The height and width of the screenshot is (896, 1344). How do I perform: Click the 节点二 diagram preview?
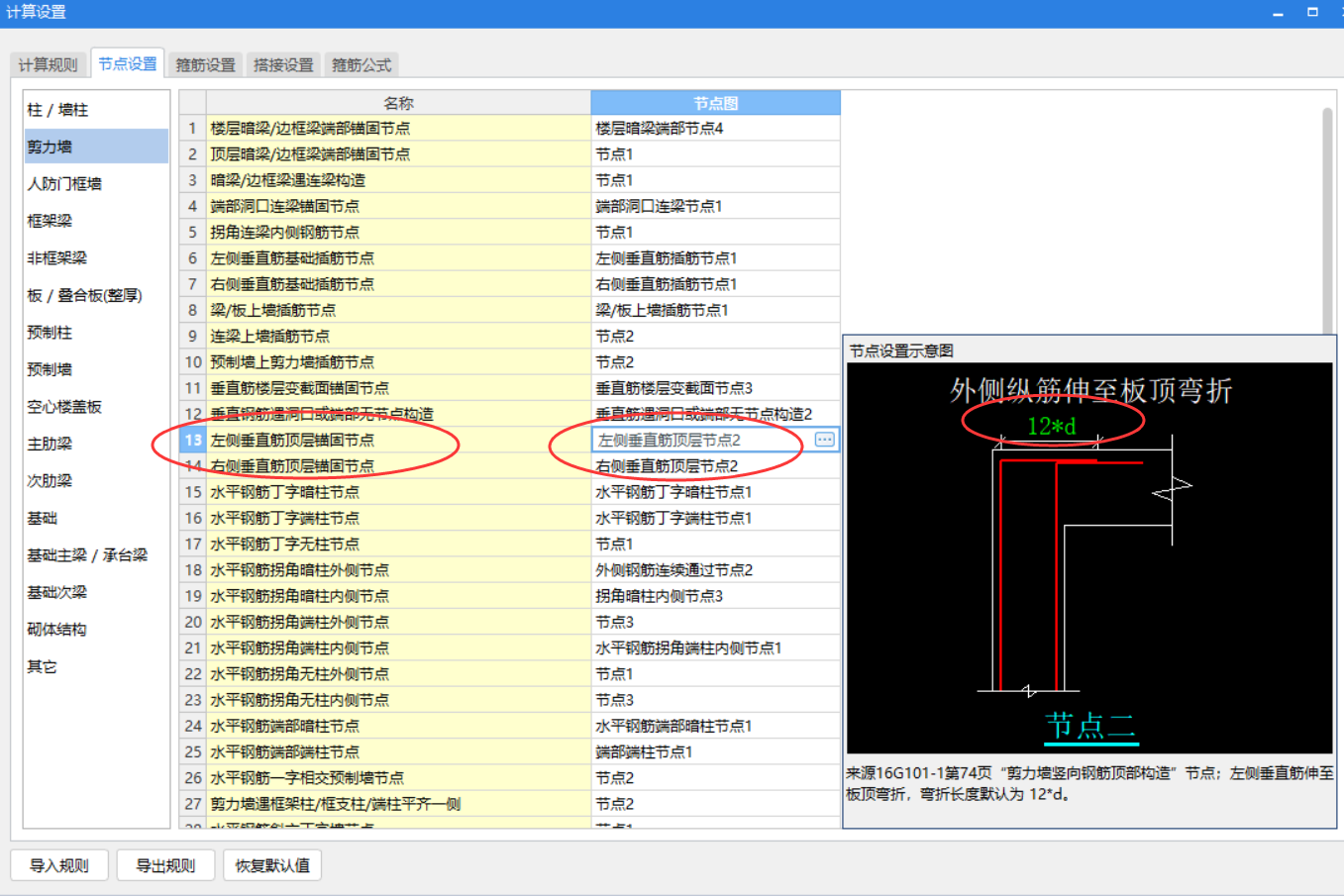[1089, 558]
